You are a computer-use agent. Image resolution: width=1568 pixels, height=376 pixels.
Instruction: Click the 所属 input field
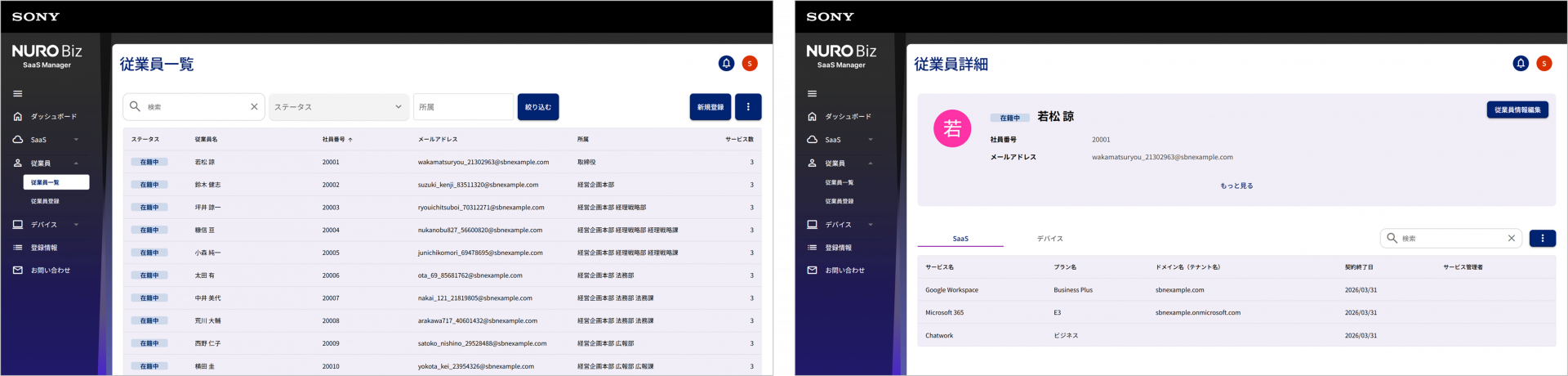coord(463,107)
